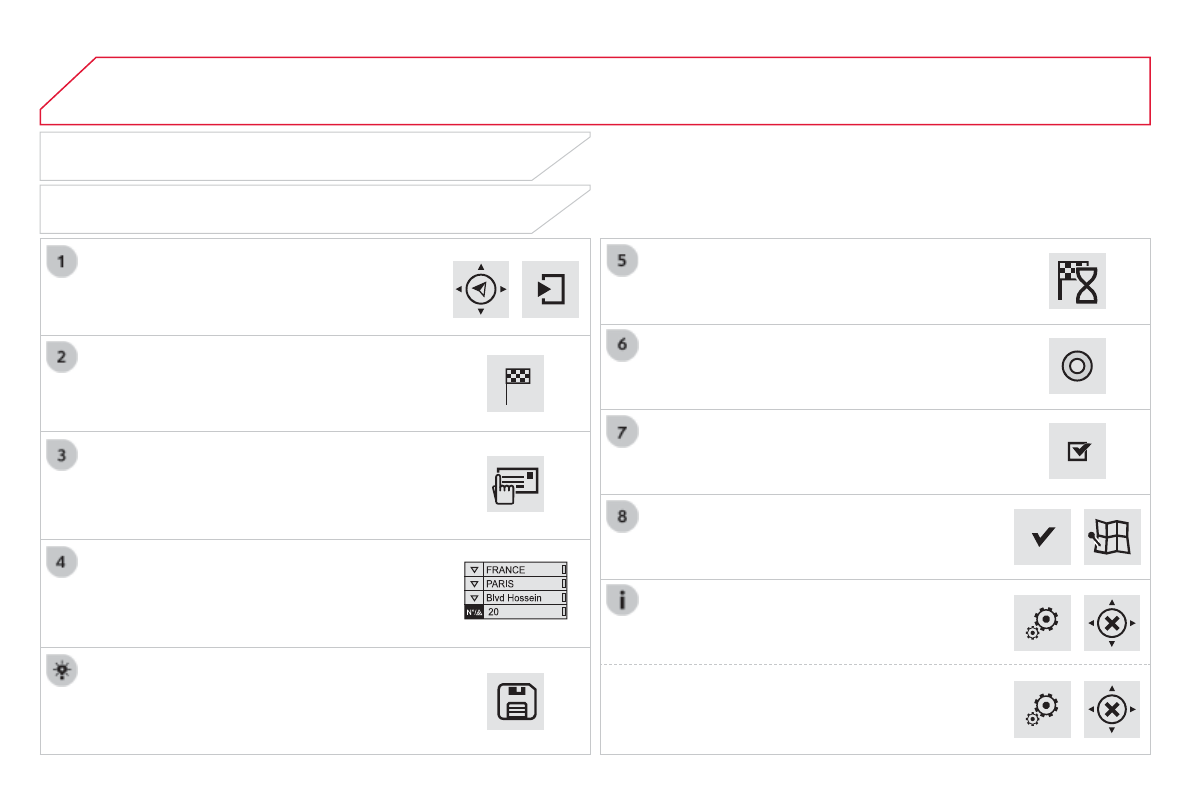Viewport: 1191px width, 794px height.
Task: Click the gears settings icon beside the info badge
Action: pos(1042,623)
